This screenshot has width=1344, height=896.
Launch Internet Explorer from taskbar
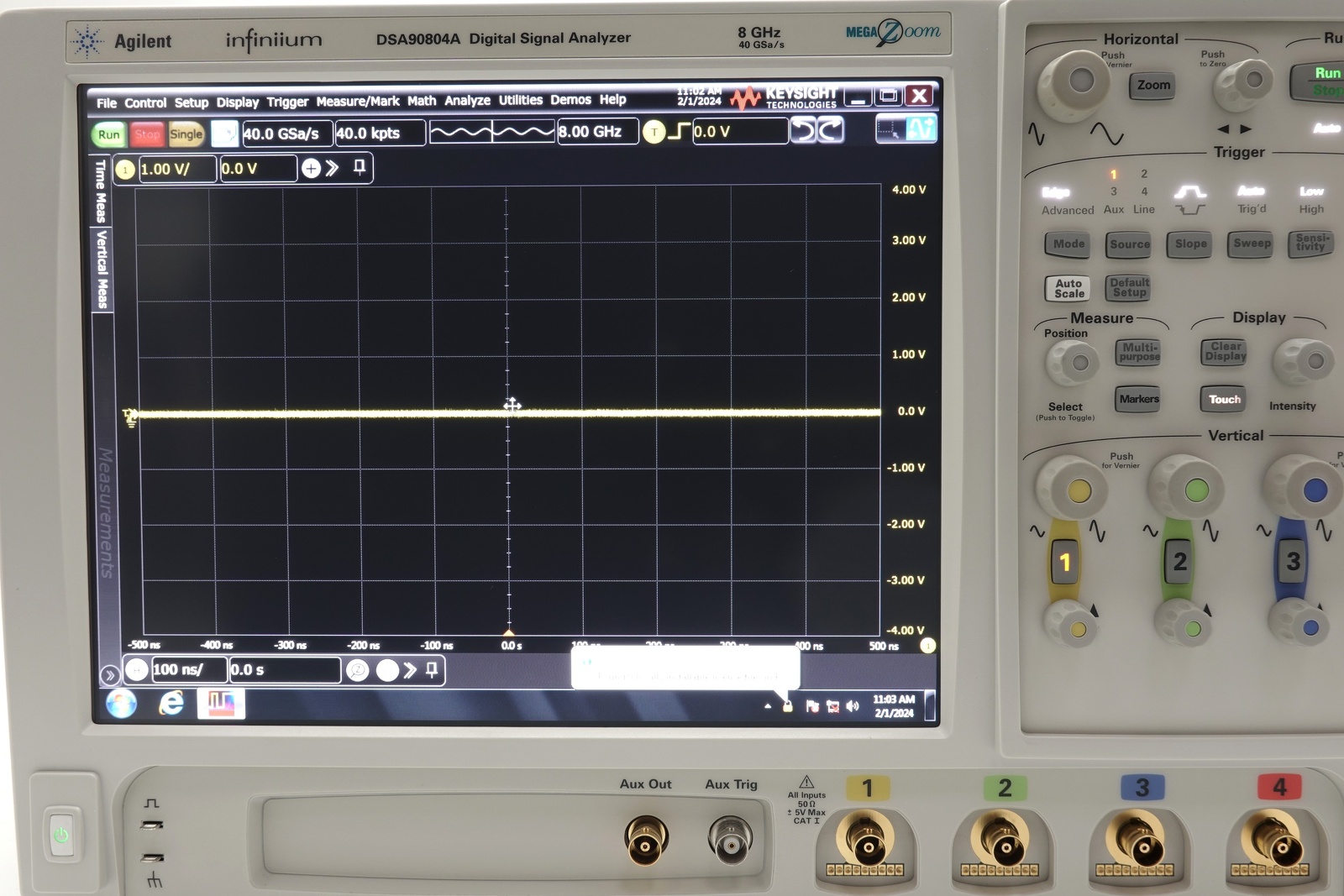click(171, 704)
